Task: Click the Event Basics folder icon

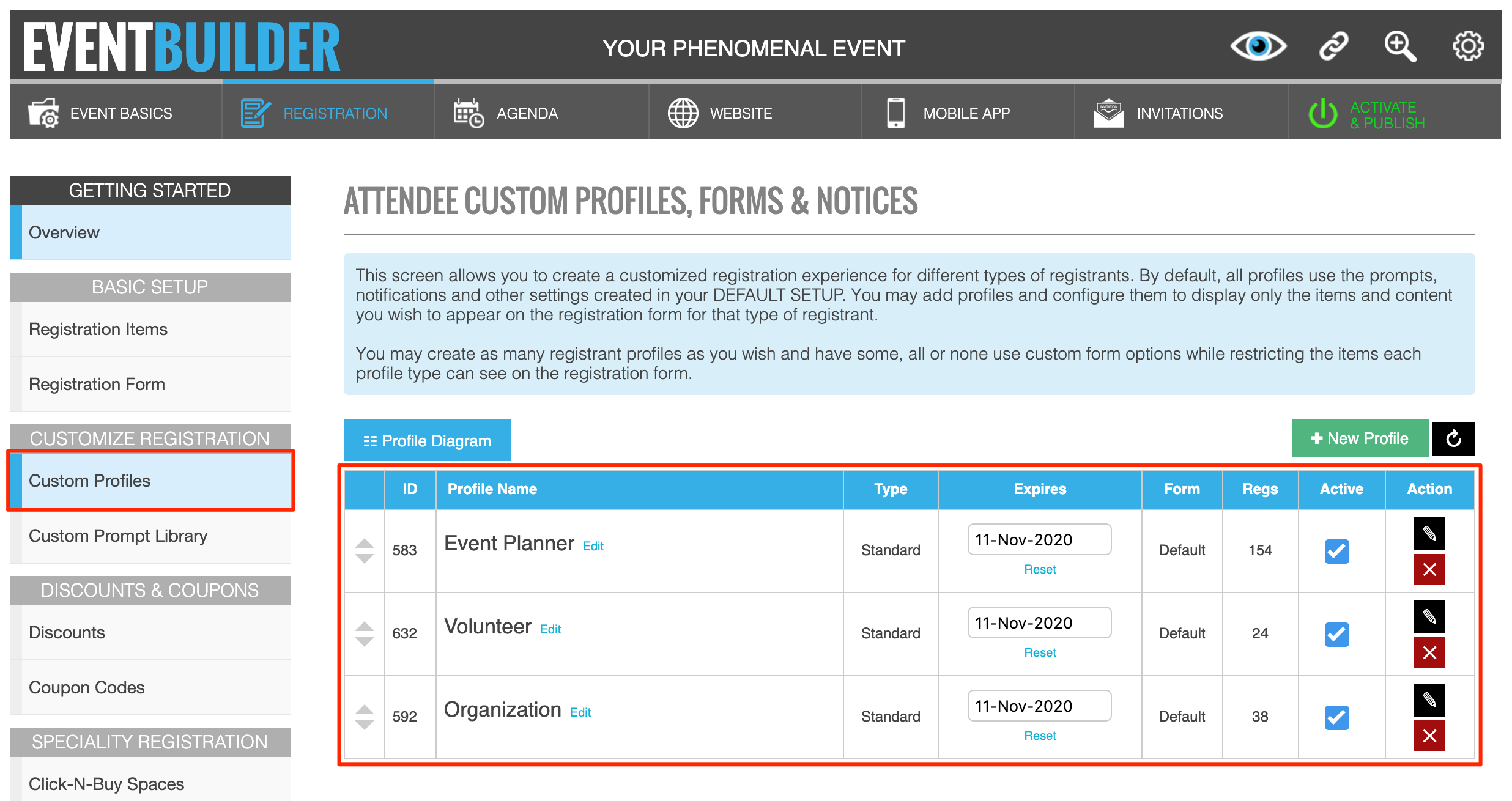Action: click(x=43, y=113)
